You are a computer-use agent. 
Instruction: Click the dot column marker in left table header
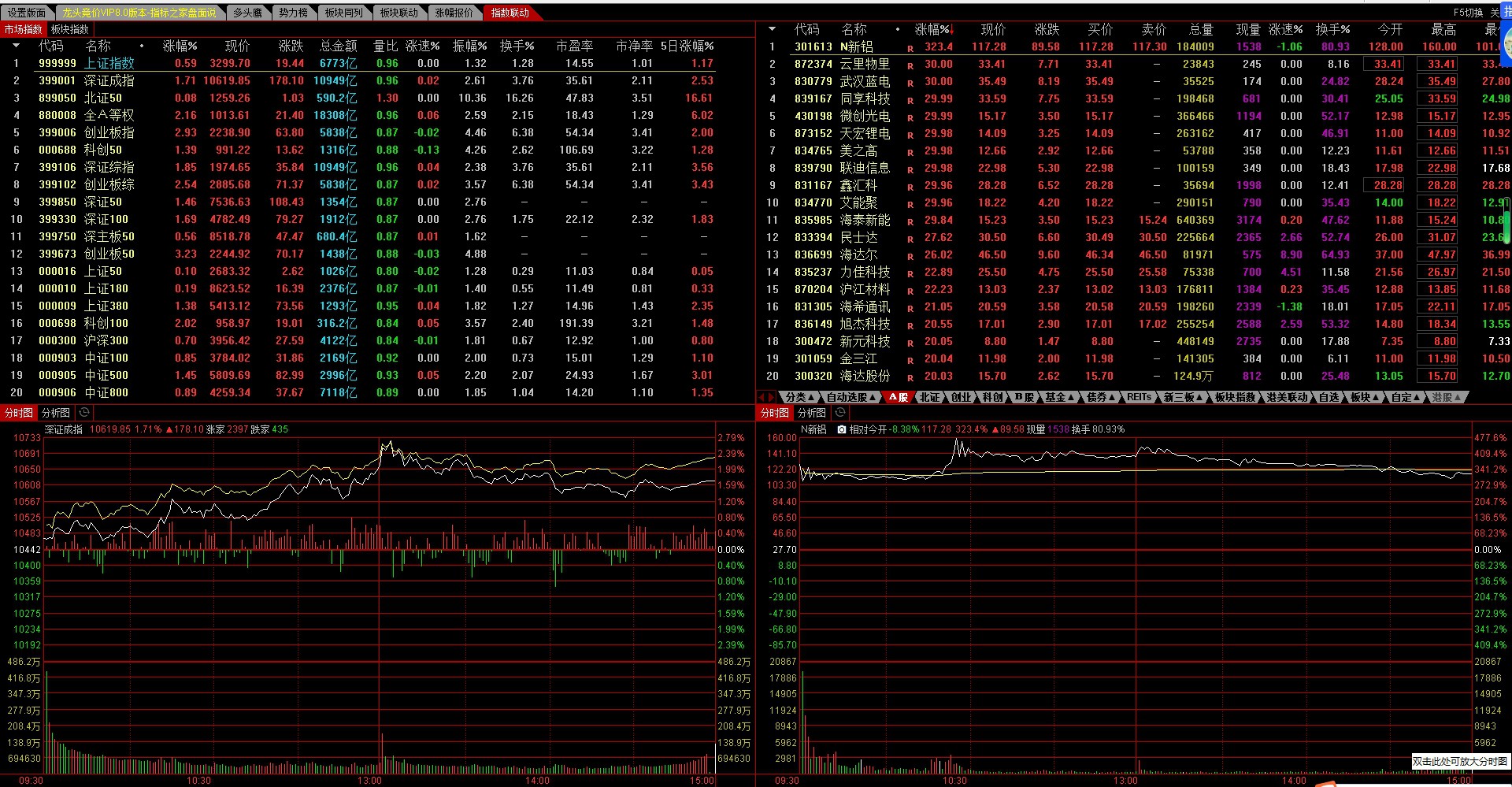[x=142, y=46]
